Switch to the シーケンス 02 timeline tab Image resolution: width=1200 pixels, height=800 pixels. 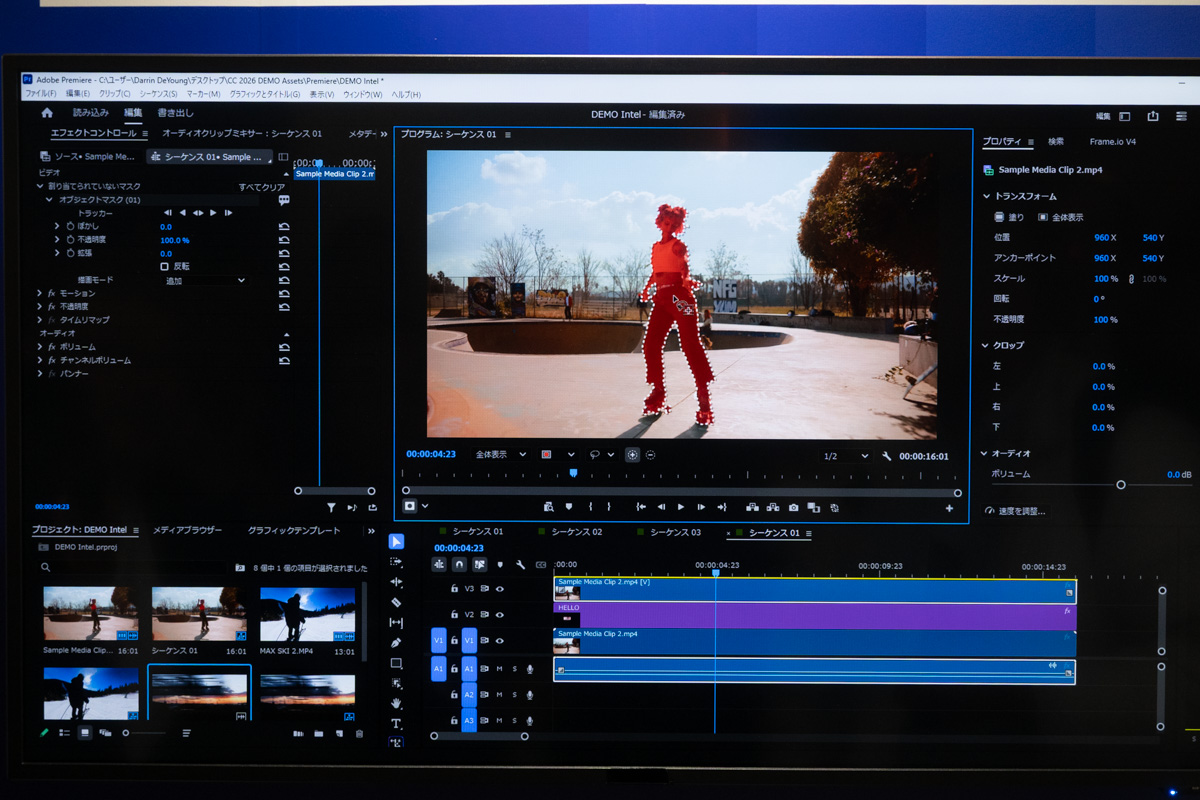pyautogui.click(x=576, y=532)
